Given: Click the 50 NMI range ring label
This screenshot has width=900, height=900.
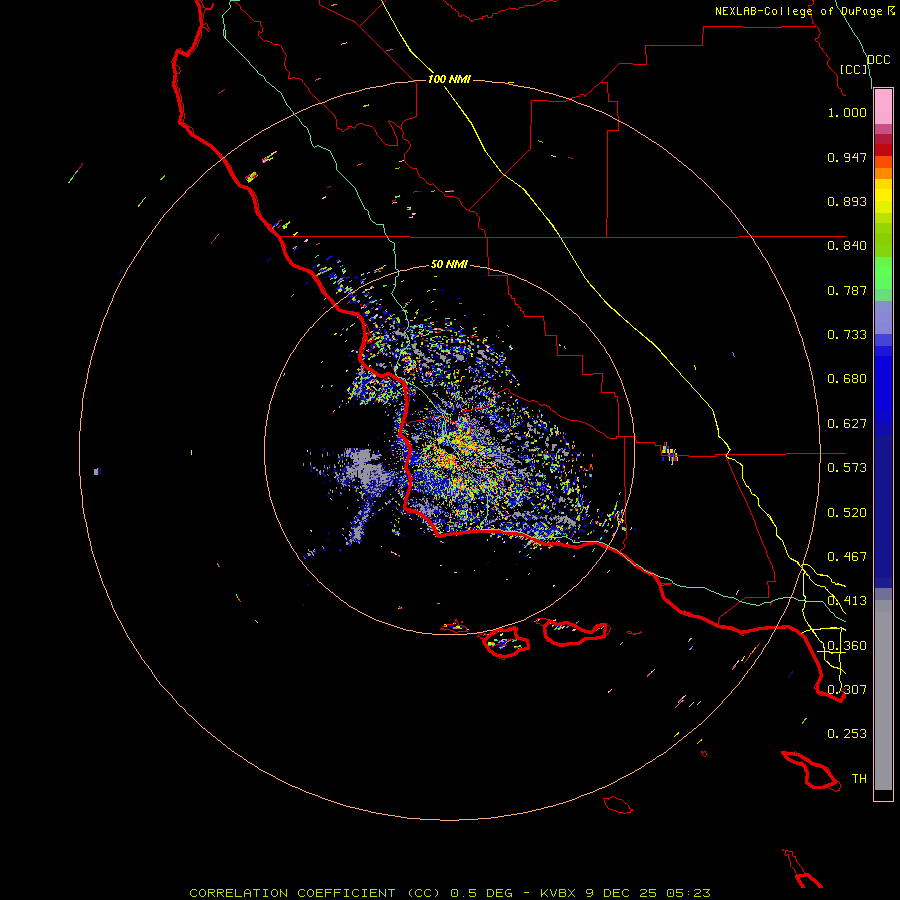Looking at the screenshot, I should click(449, 264).
